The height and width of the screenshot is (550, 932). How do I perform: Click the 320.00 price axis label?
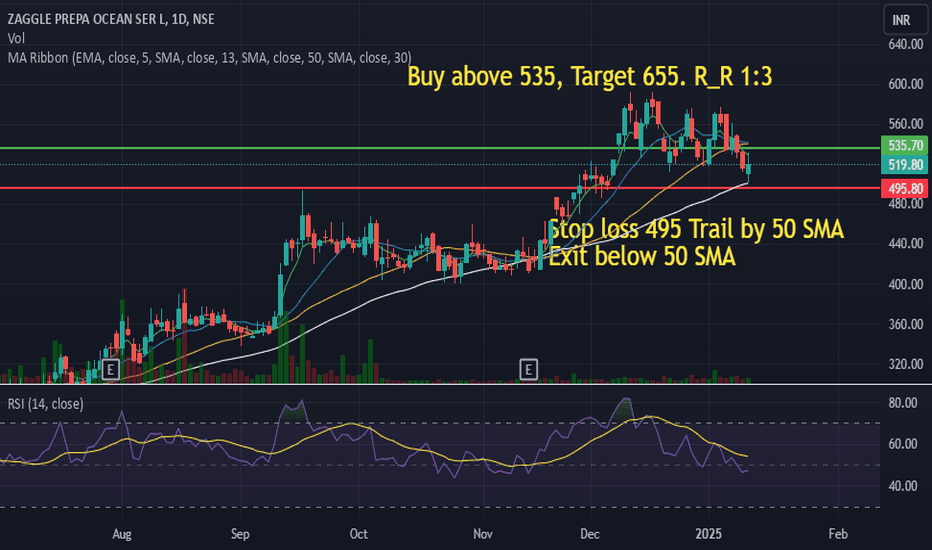click(x=906, y=364)
